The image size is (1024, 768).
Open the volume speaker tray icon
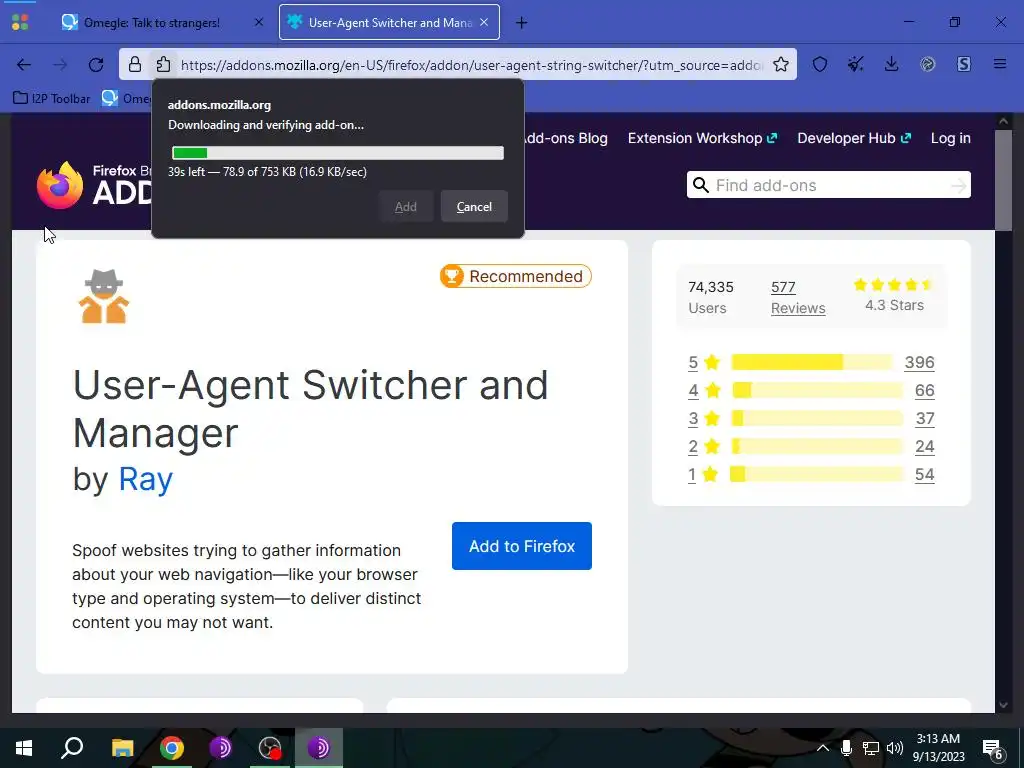click(x=895, y=748)
